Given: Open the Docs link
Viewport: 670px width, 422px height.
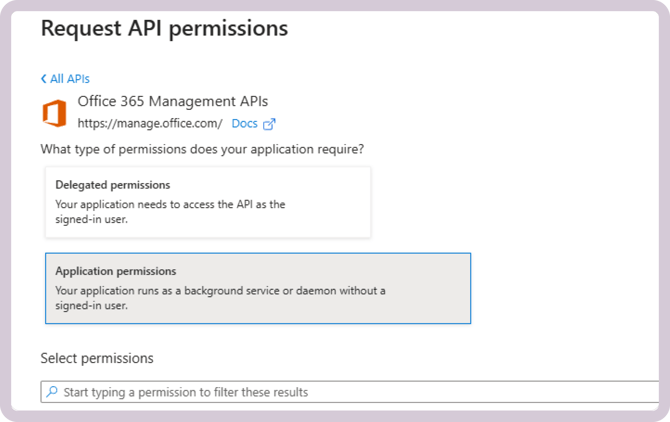Looking at the screenshot, I should [x=244, y=123].
